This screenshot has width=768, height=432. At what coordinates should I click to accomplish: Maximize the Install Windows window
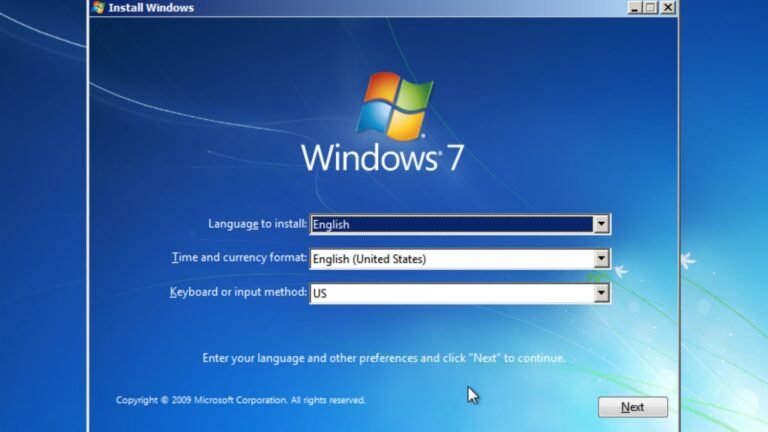(x=650, y=7)
